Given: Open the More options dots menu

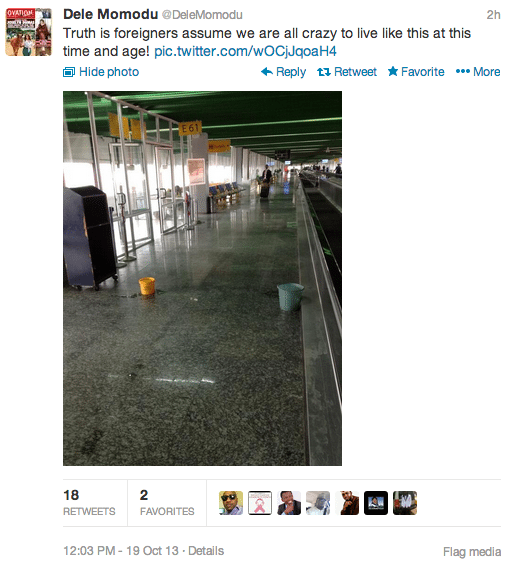Looking at the screenshot, I should [463, 71].
